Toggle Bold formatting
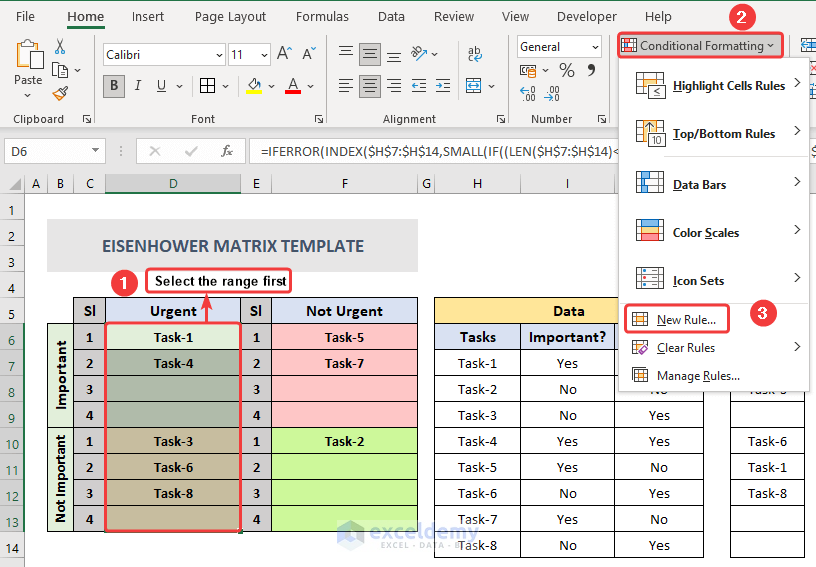This screenshot has height=567, width=816. click(x=114, y=86)
